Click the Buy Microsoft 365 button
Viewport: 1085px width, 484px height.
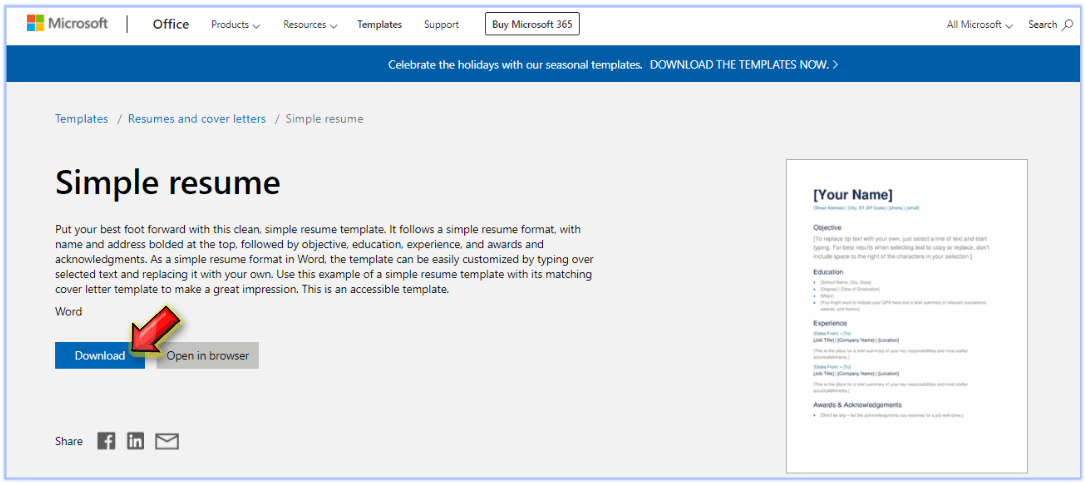tap(532, 24)
